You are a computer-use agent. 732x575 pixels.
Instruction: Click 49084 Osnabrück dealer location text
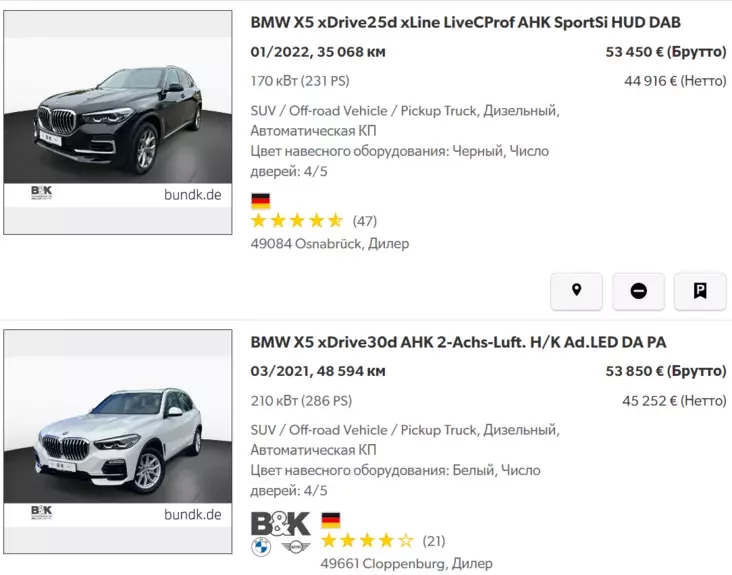coord(329,243)
